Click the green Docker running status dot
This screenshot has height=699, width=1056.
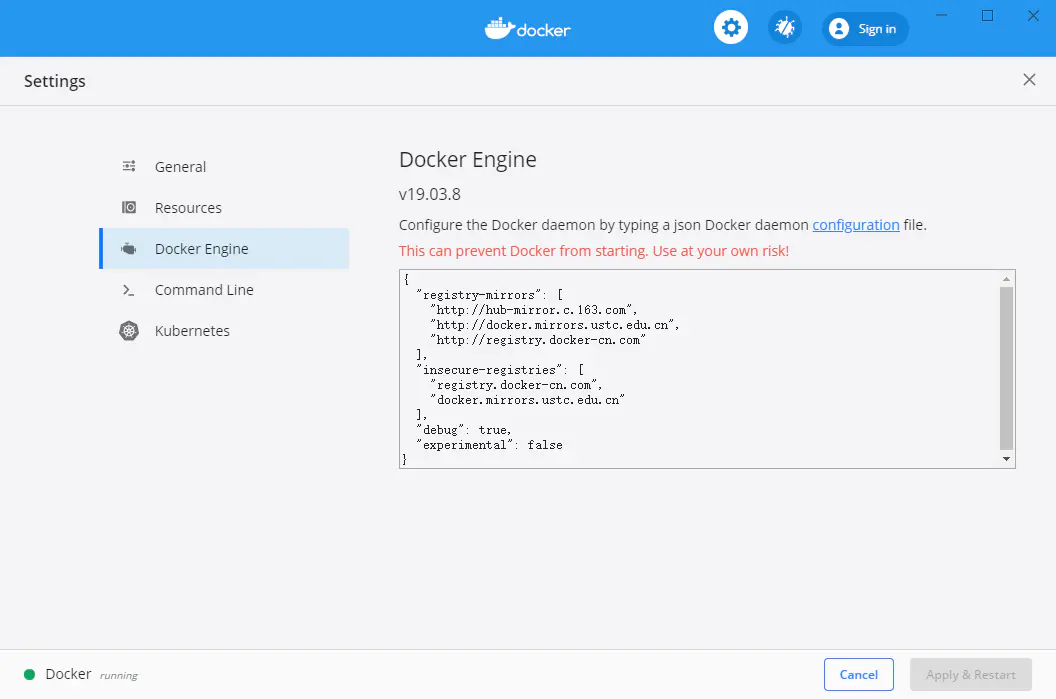point(29,674)
